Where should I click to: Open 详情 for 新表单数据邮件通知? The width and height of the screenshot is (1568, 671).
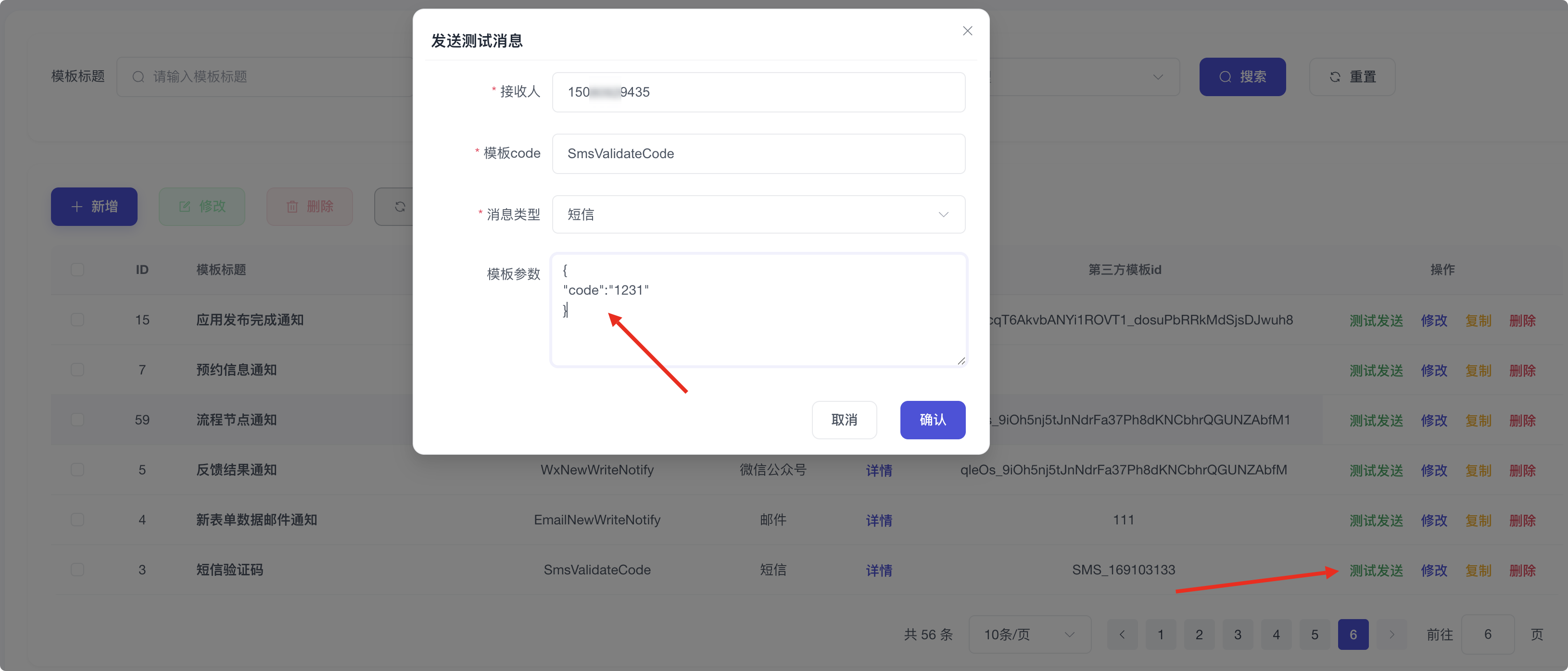point(879,520)
